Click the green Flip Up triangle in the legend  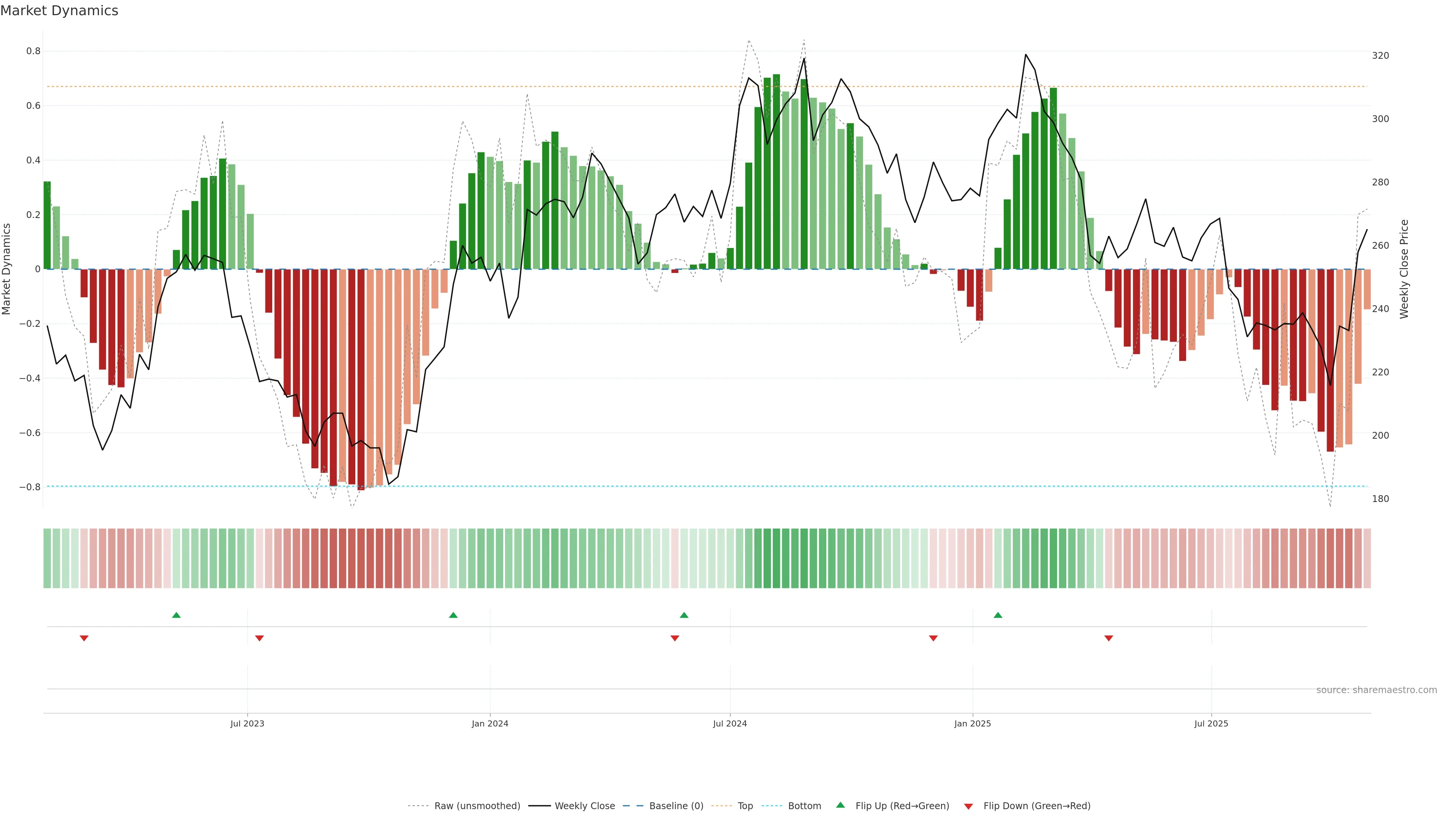pos(841,805)
